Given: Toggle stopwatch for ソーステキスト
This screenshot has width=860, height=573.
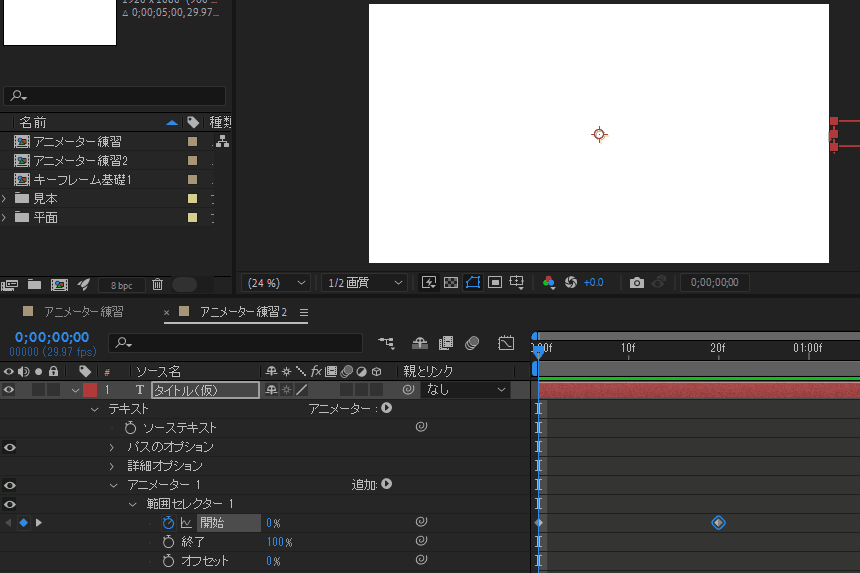Looking at the screenshot, I should (x=130, y=428).
